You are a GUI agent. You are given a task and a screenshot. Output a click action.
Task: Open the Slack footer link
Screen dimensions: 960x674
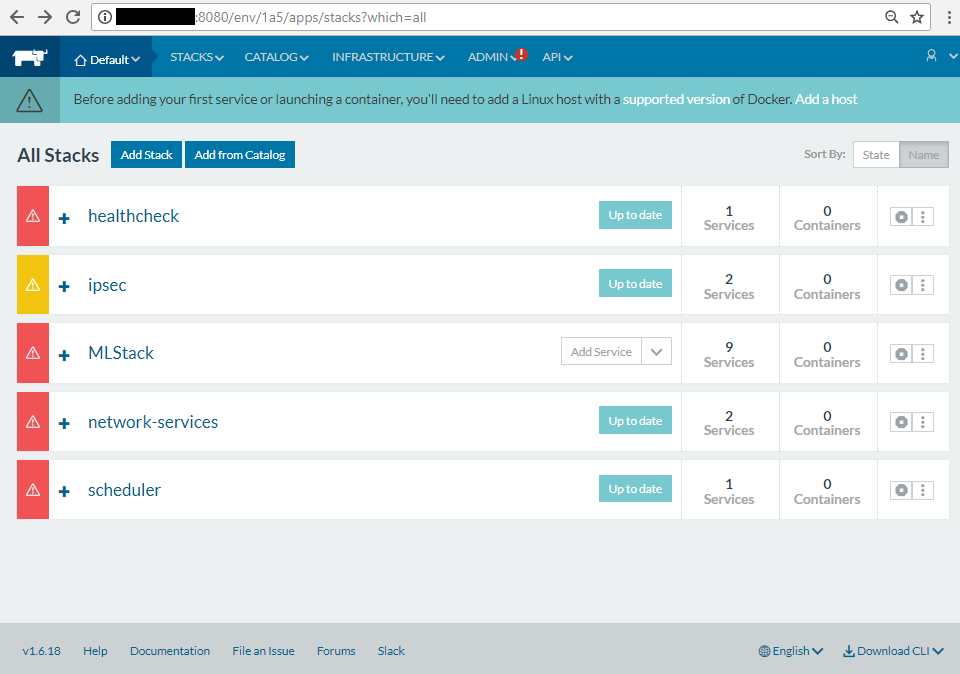[391, 651]
